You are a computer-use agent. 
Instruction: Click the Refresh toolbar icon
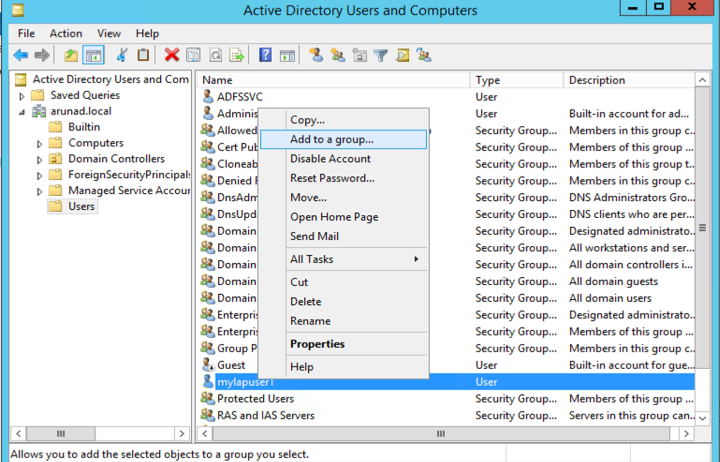pos(215,56)
